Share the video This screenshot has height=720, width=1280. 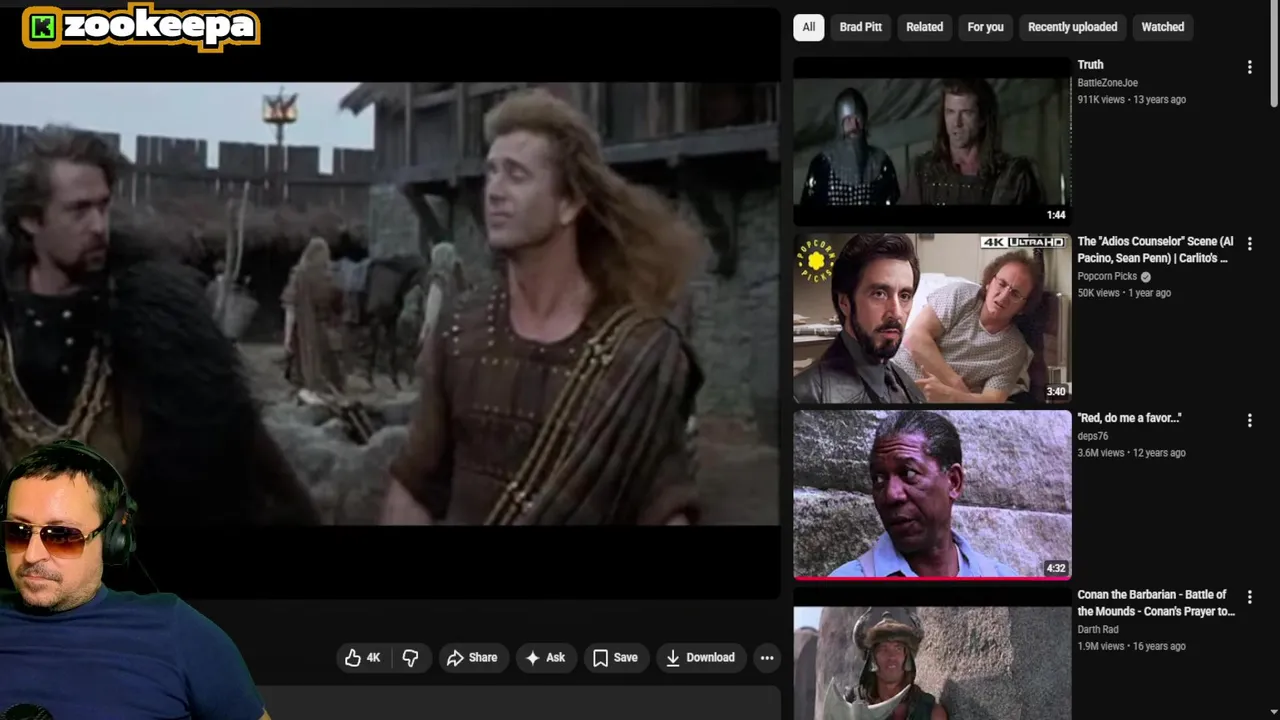tap(472, 657)
